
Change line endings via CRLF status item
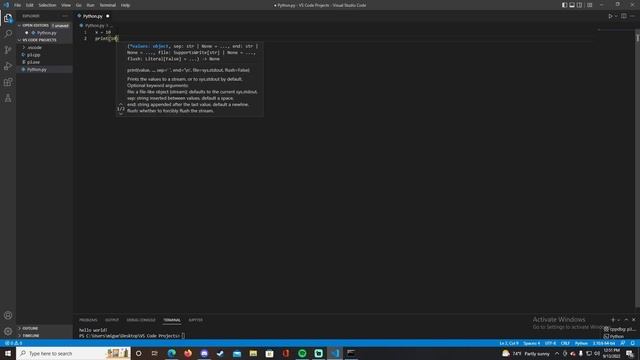pyautogui.click(x=565, y=343)
